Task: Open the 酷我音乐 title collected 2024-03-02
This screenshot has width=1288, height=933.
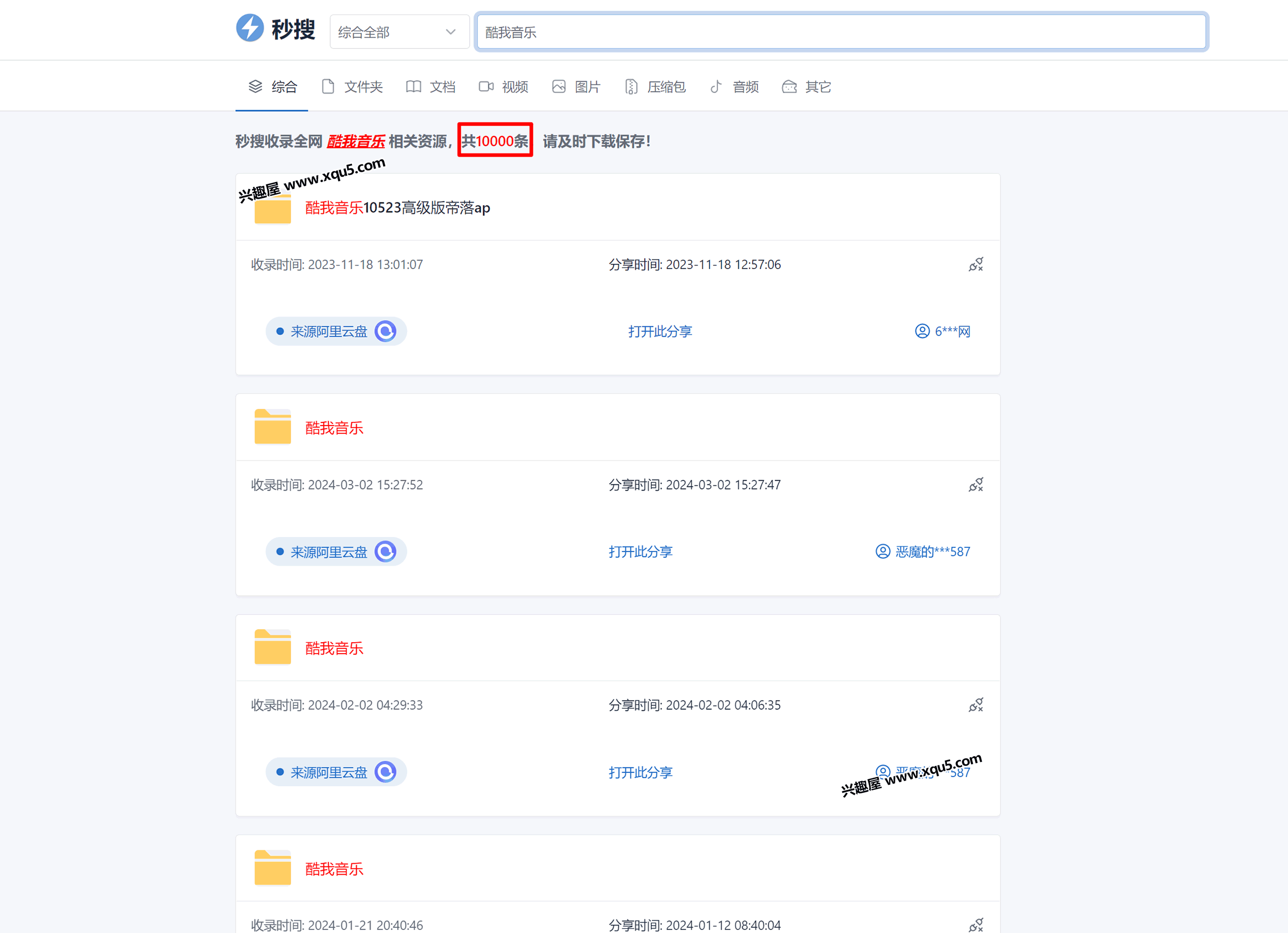Action: [x=334, y=428]
